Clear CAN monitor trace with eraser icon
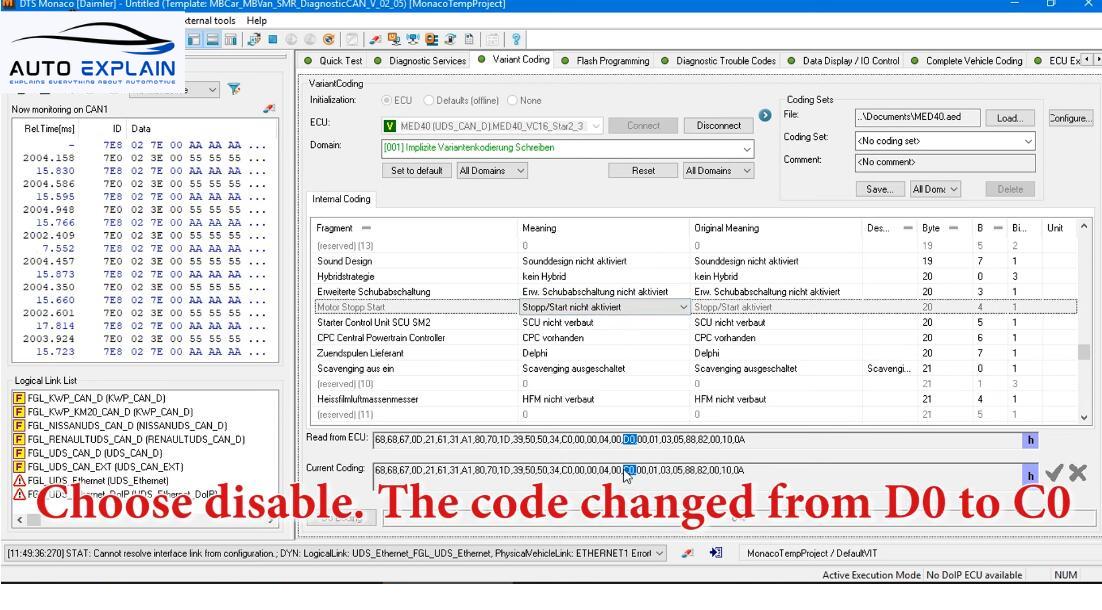Screen dimensions: 1102x610 (x=268, y=109)
